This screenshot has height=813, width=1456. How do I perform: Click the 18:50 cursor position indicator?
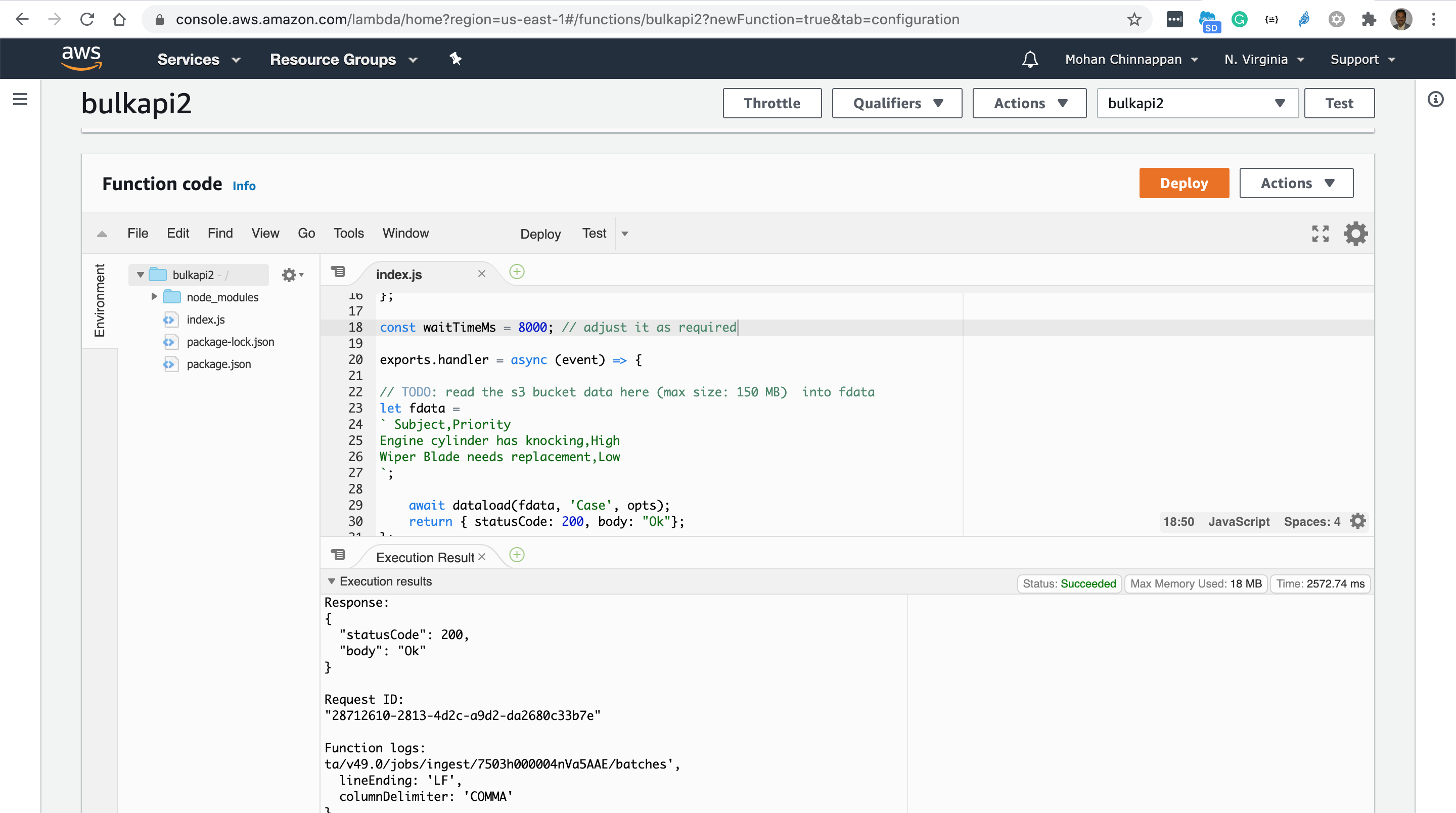pyautogui.click(x=1178, y=521)
